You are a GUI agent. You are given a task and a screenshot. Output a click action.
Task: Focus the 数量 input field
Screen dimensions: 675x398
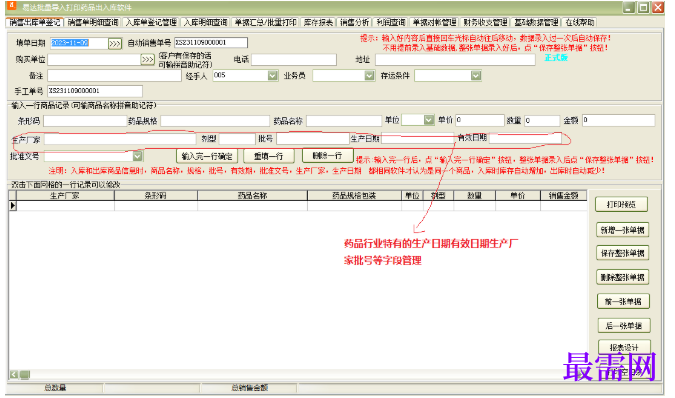(542, 120)
